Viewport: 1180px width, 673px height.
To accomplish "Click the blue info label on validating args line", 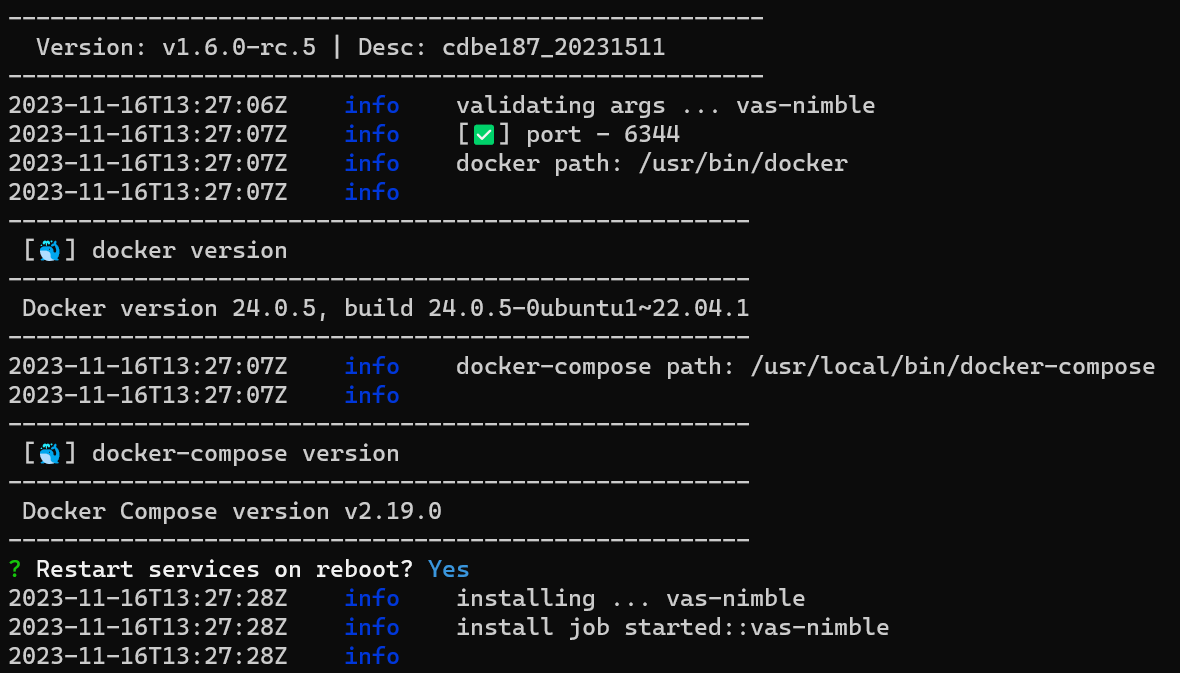I will (372, 105).
